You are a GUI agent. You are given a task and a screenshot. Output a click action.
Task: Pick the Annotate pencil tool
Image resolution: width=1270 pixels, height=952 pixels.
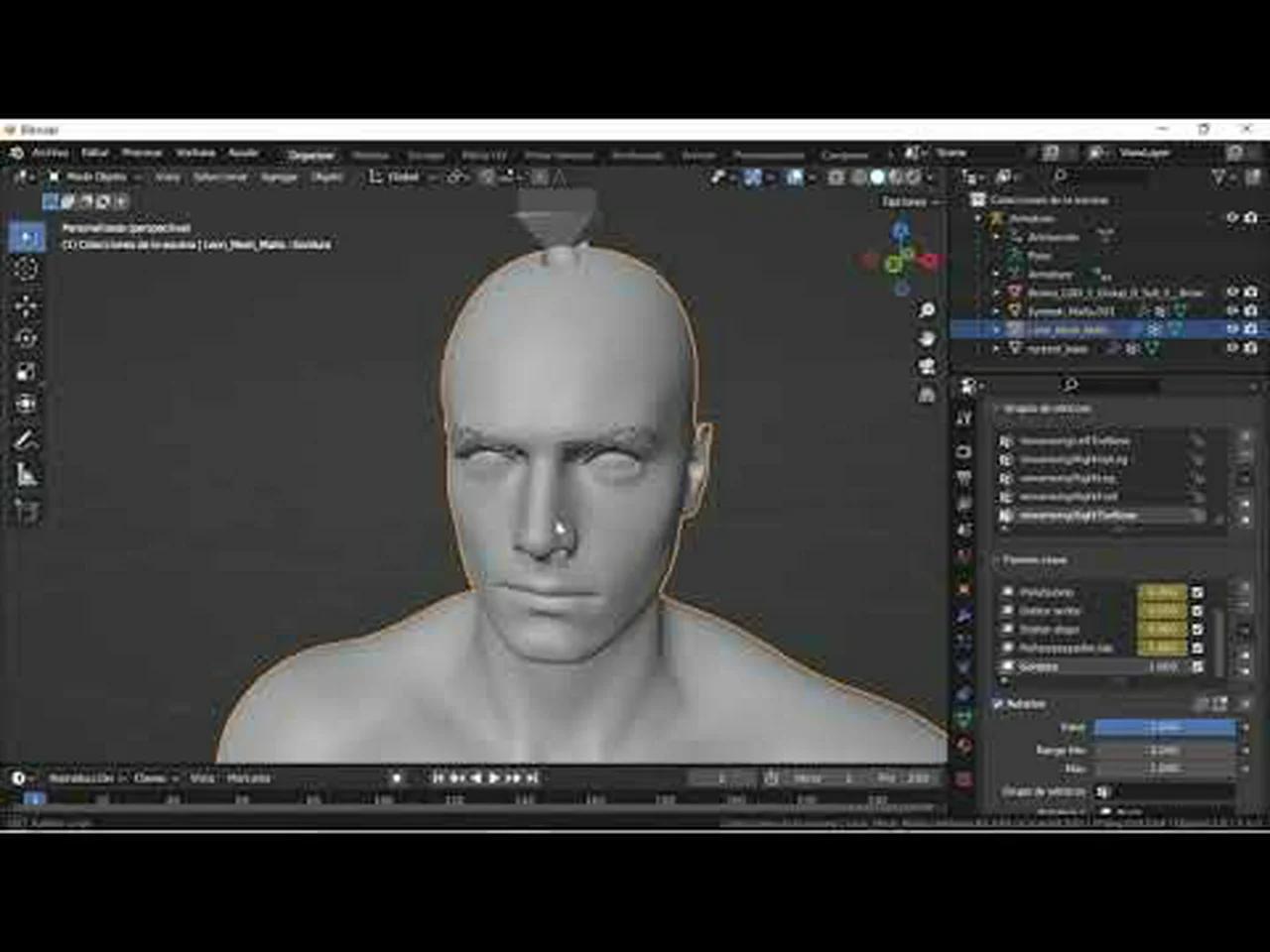tap(27, 439)
